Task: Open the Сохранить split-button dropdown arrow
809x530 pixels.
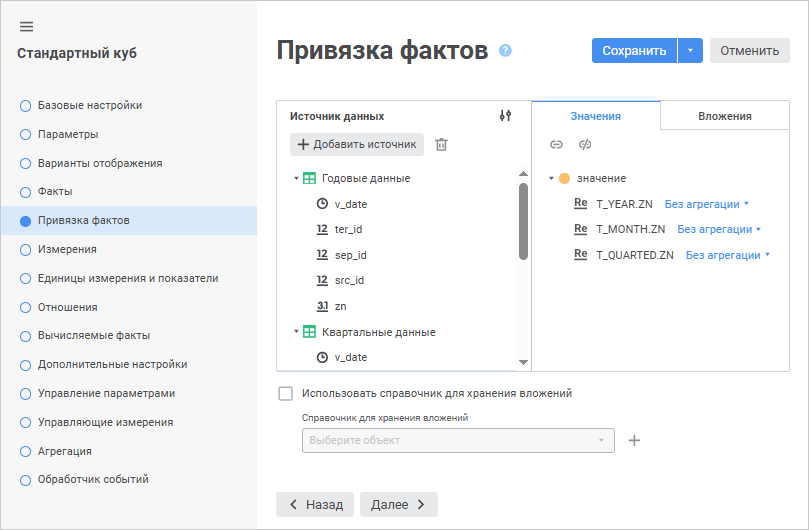Action: (x=690, y=51)
